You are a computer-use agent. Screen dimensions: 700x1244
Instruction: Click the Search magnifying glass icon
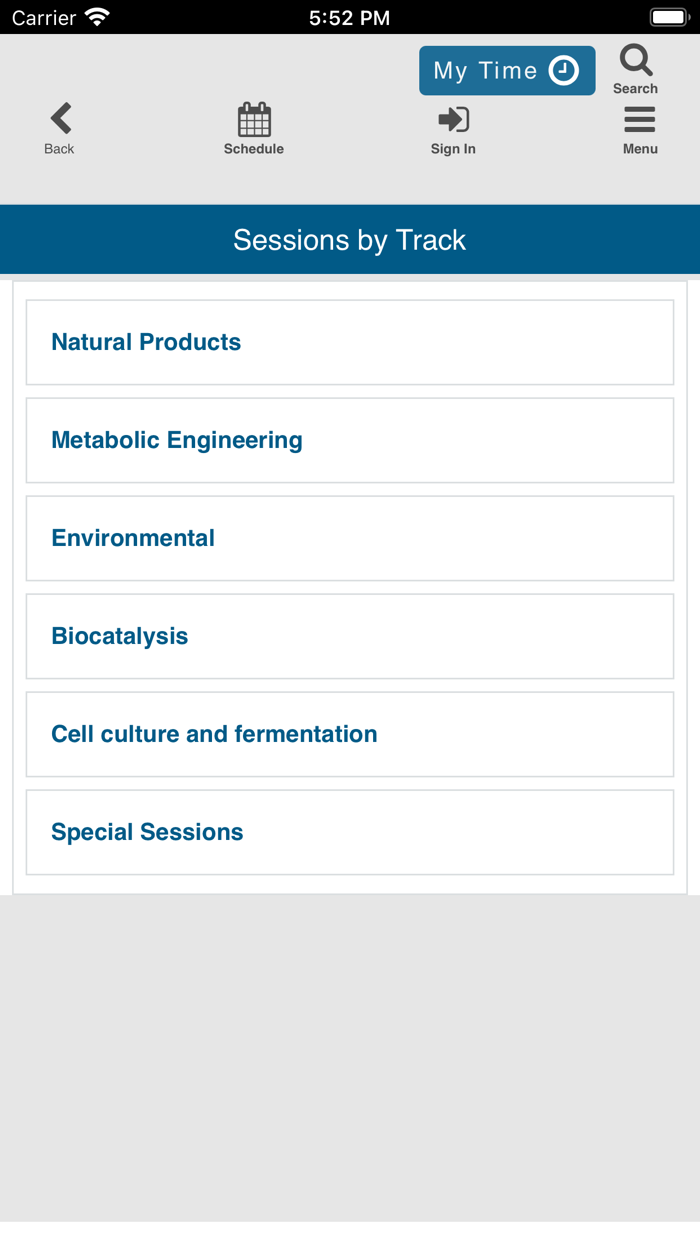coord(636,61)
